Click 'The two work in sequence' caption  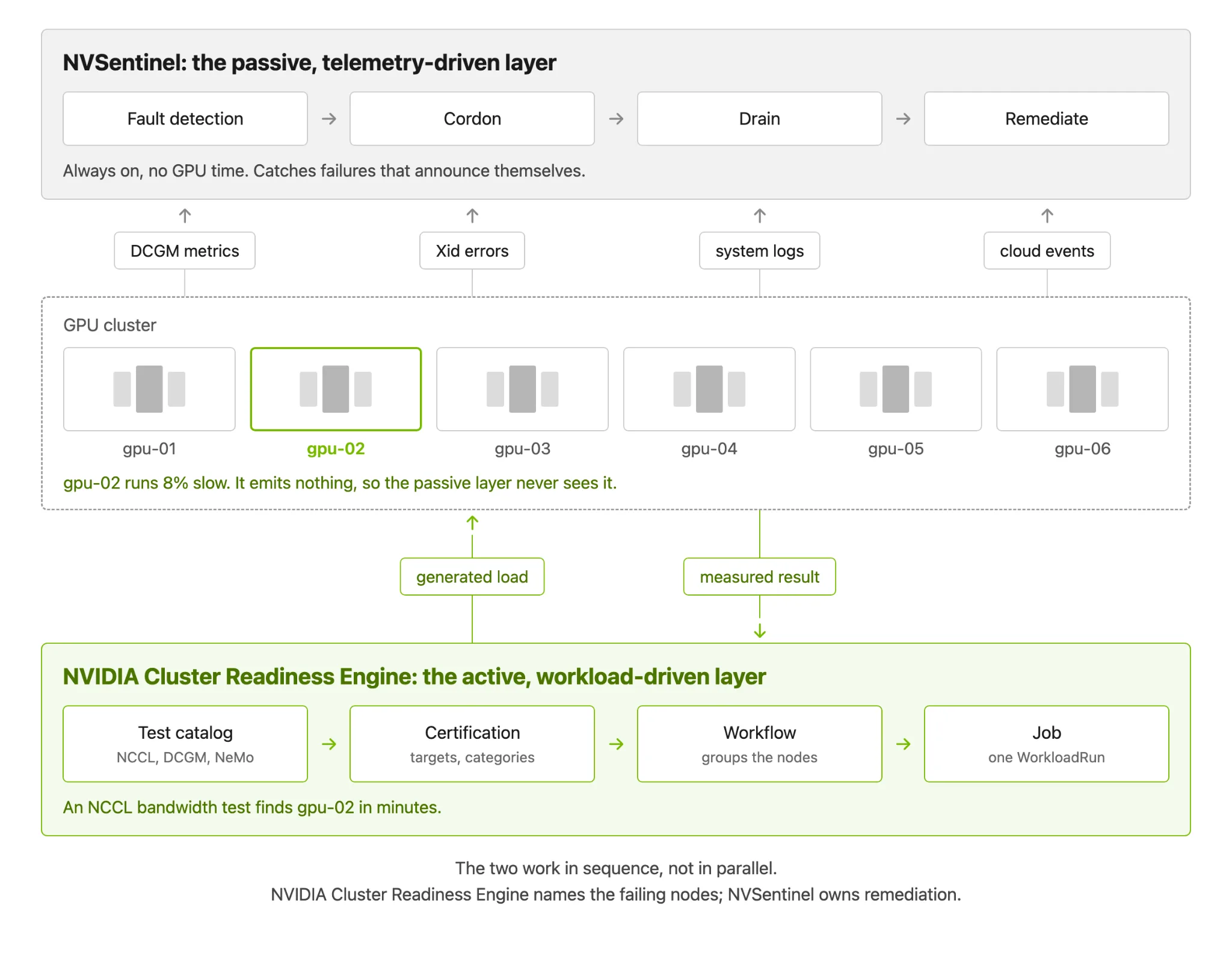[x=616, y=868]
